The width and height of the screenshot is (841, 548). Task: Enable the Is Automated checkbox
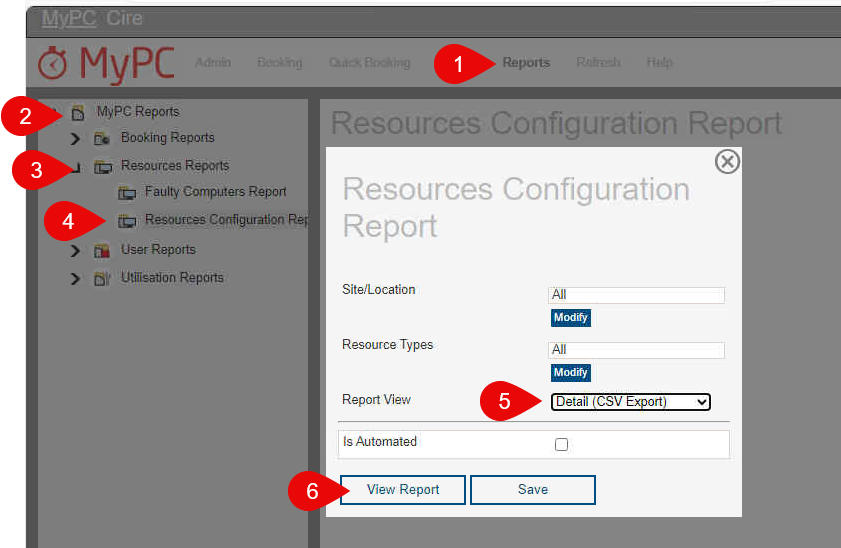tap(561, 444)
